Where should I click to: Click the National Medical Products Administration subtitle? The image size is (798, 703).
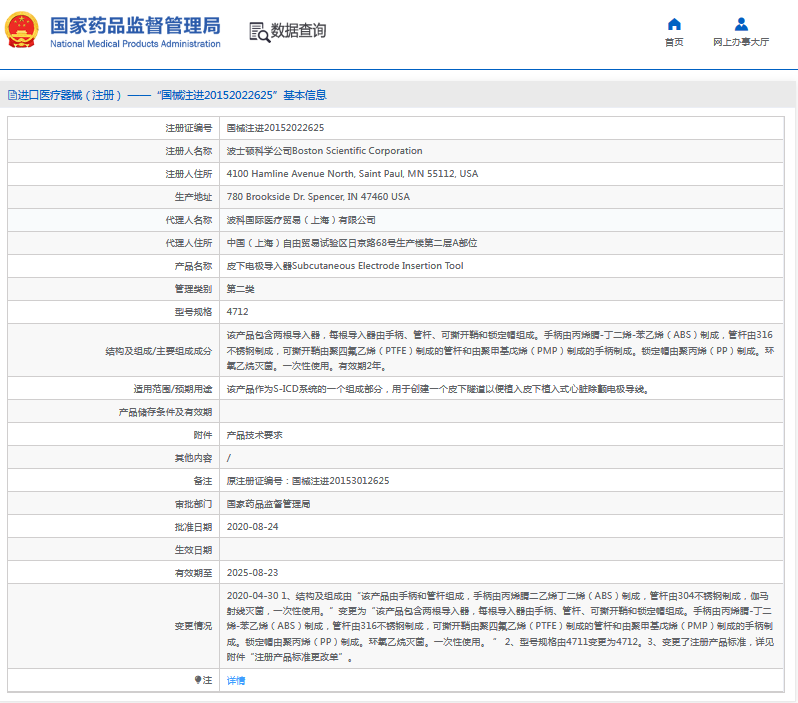click(x=134, y=44)
